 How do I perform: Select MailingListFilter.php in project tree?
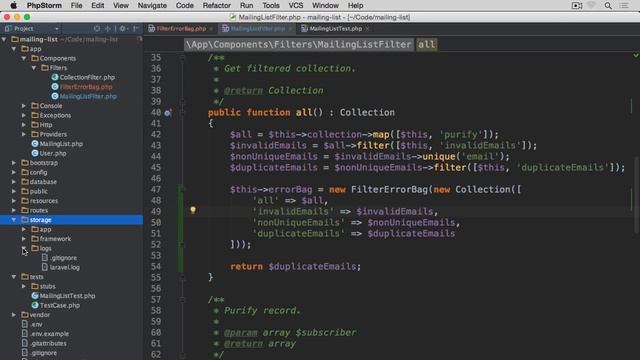pyautogui.click(x=88, y=96)
